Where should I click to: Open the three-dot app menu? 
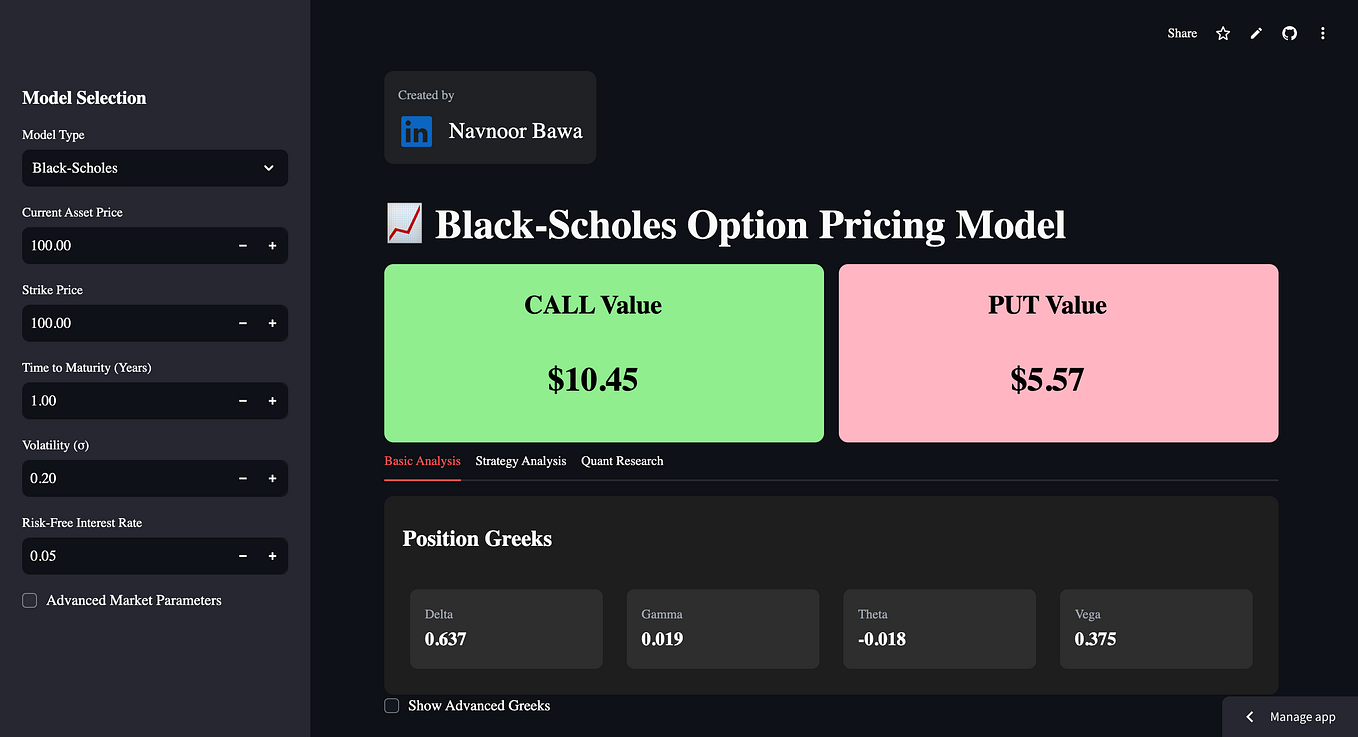[x=1323, y=33]
